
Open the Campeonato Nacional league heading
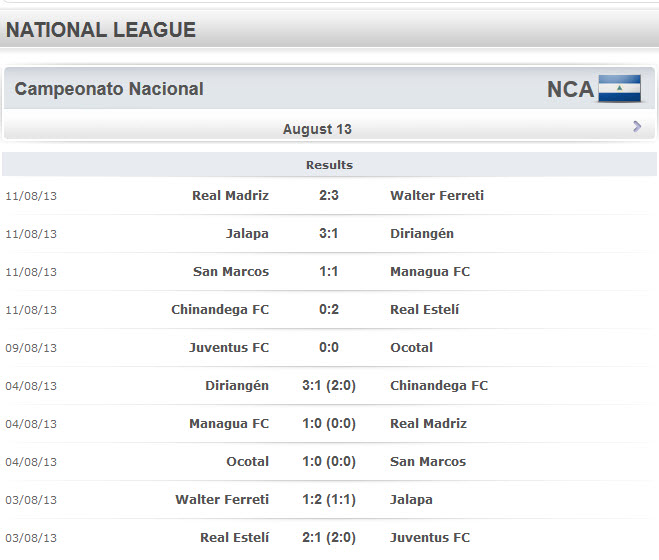tap(109, 89)
